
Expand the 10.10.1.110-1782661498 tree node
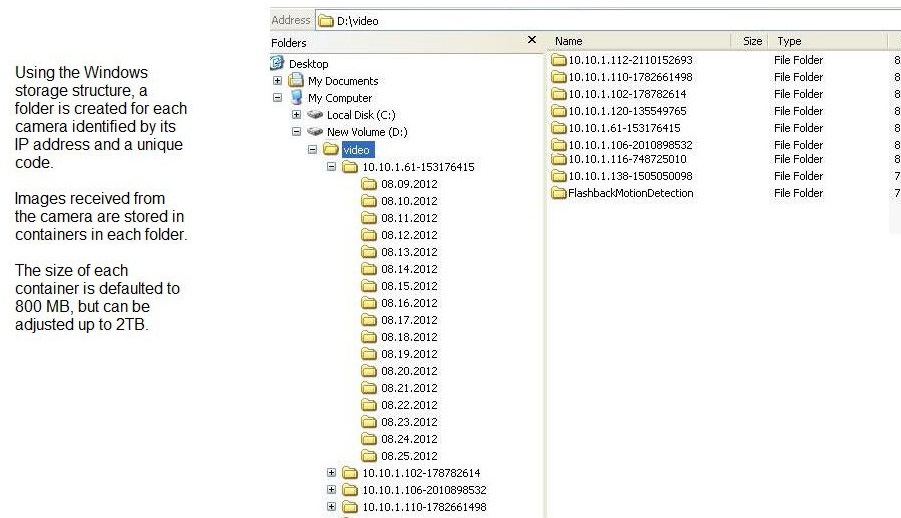[x=332, y=507]
